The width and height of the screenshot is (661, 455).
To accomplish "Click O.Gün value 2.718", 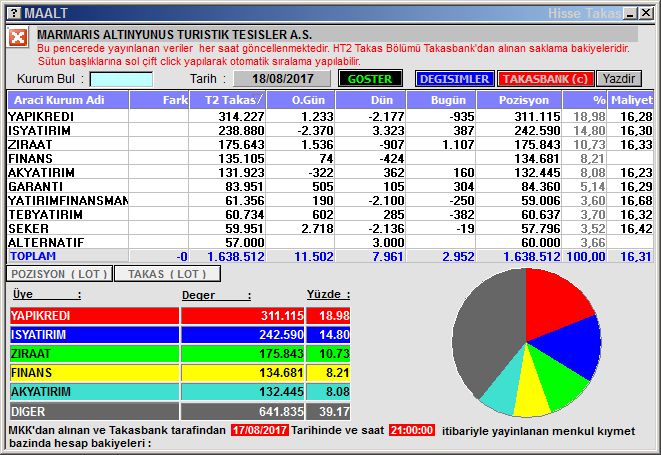I will click(x=317, y=229).
